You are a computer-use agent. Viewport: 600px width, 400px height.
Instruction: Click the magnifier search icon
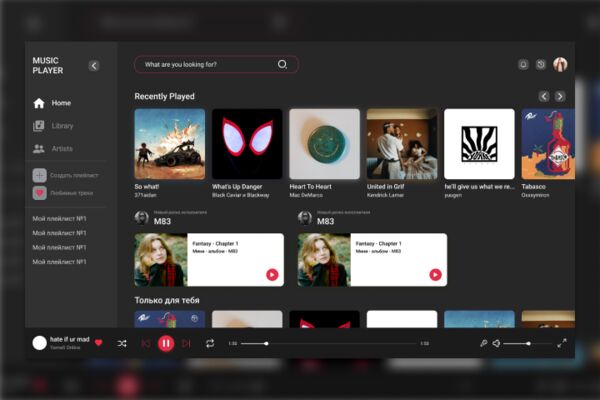pos(282,64)
